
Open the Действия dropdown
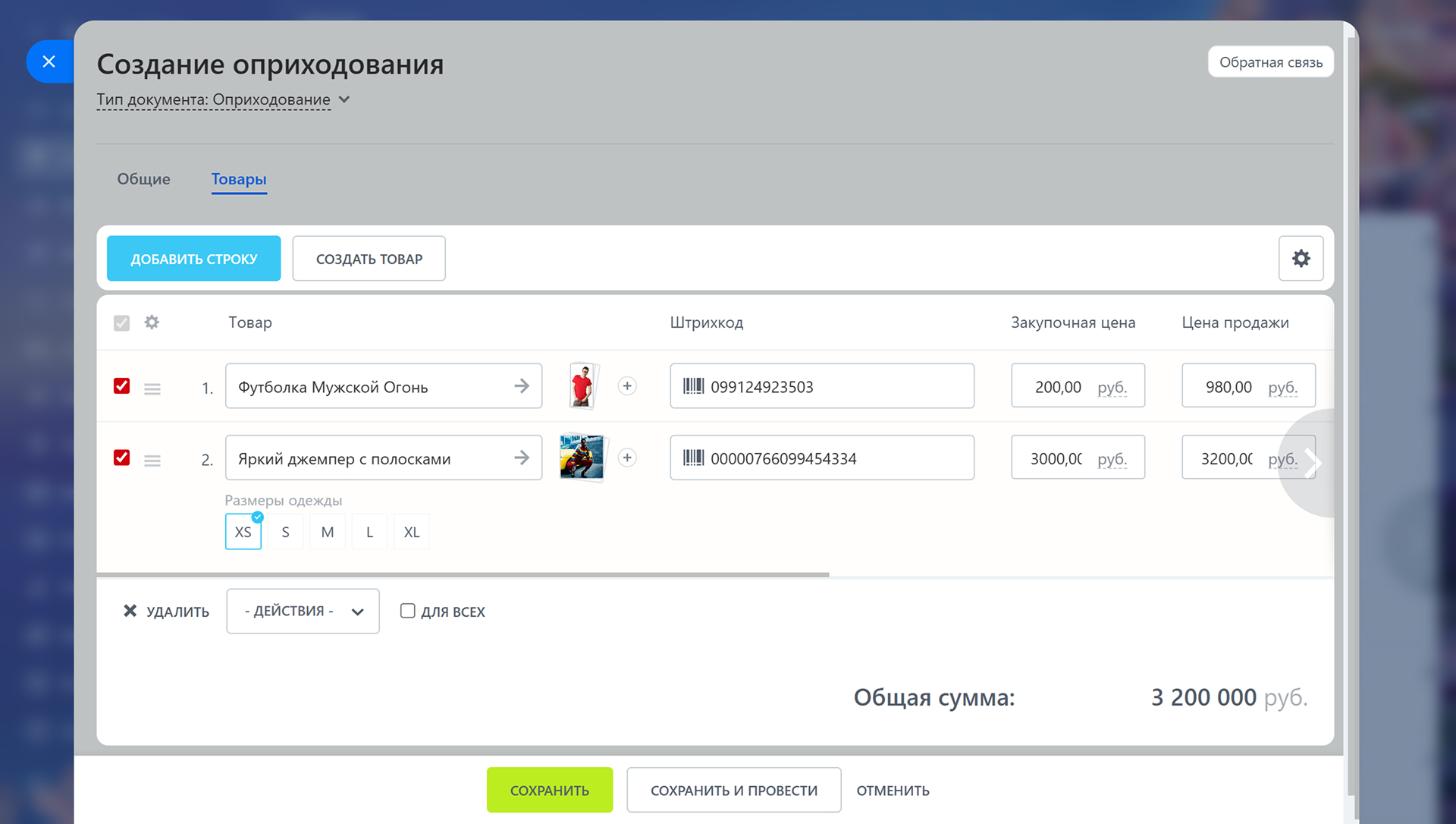coord(303,612)
